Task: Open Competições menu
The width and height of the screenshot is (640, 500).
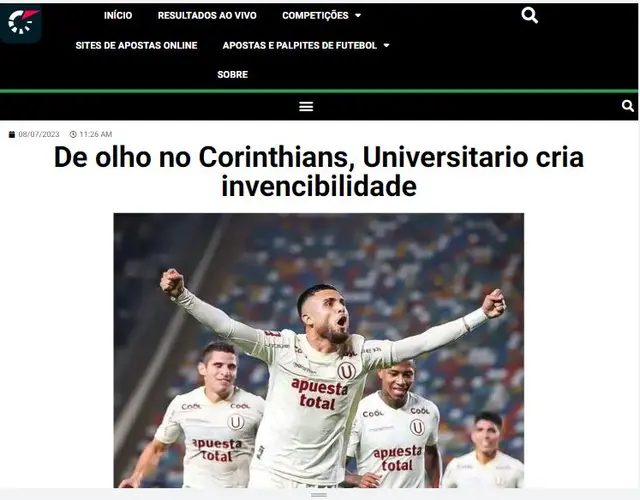Action: [315, 16]
